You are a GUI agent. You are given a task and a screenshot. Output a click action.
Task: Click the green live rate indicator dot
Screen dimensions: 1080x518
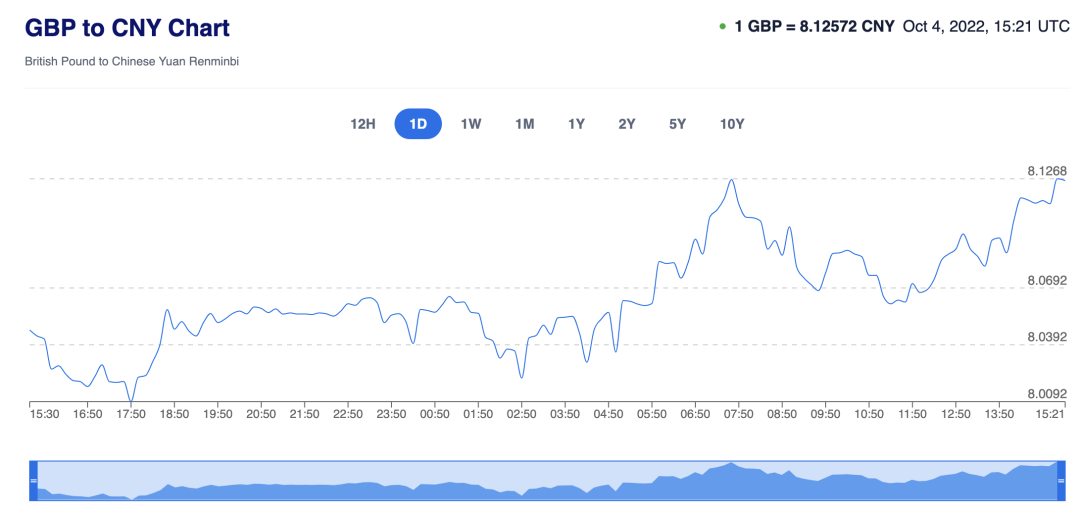tap(722, 27)
